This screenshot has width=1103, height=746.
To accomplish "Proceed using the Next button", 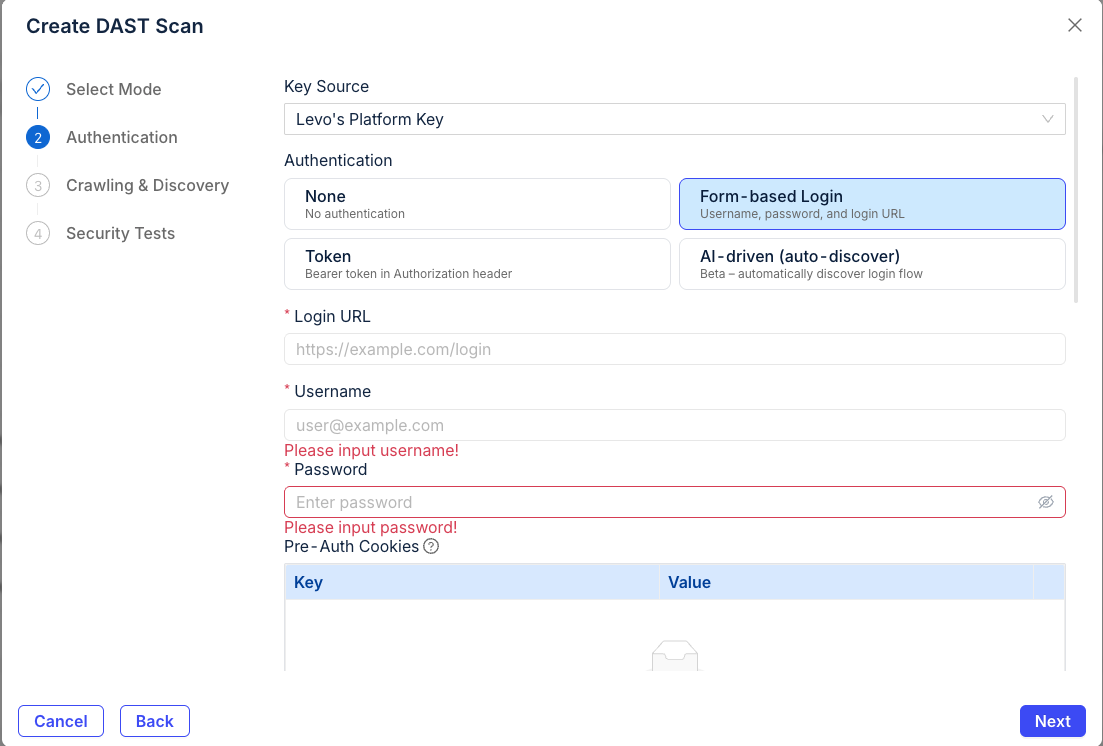I will coord(1052,720).
